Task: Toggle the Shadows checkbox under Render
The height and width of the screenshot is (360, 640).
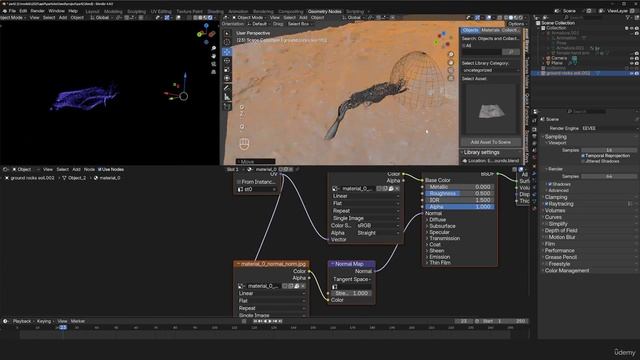Action: tap(550, 184)
